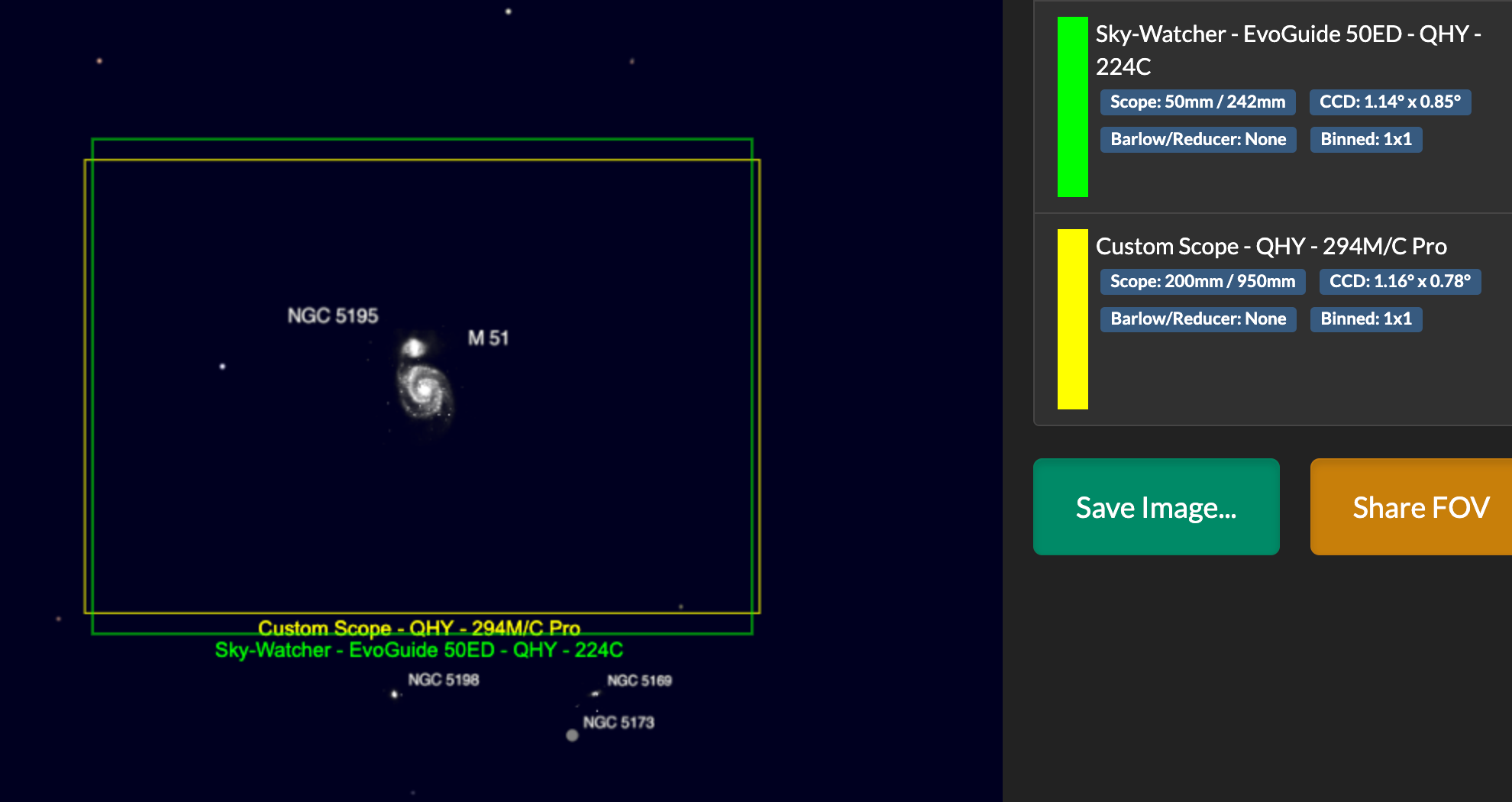Click the yellow Custom Scope FOV frame label
Viewport: 1512px width, 802px height.
pos(419,628)
